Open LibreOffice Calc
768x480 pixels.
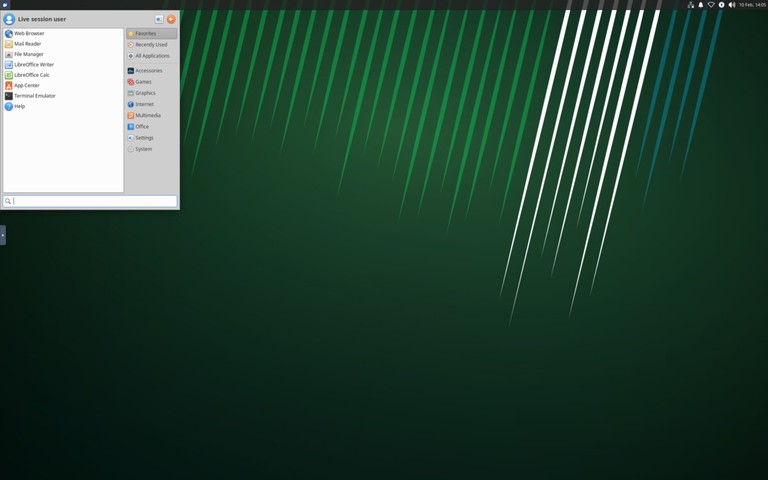tap(63, 75)
